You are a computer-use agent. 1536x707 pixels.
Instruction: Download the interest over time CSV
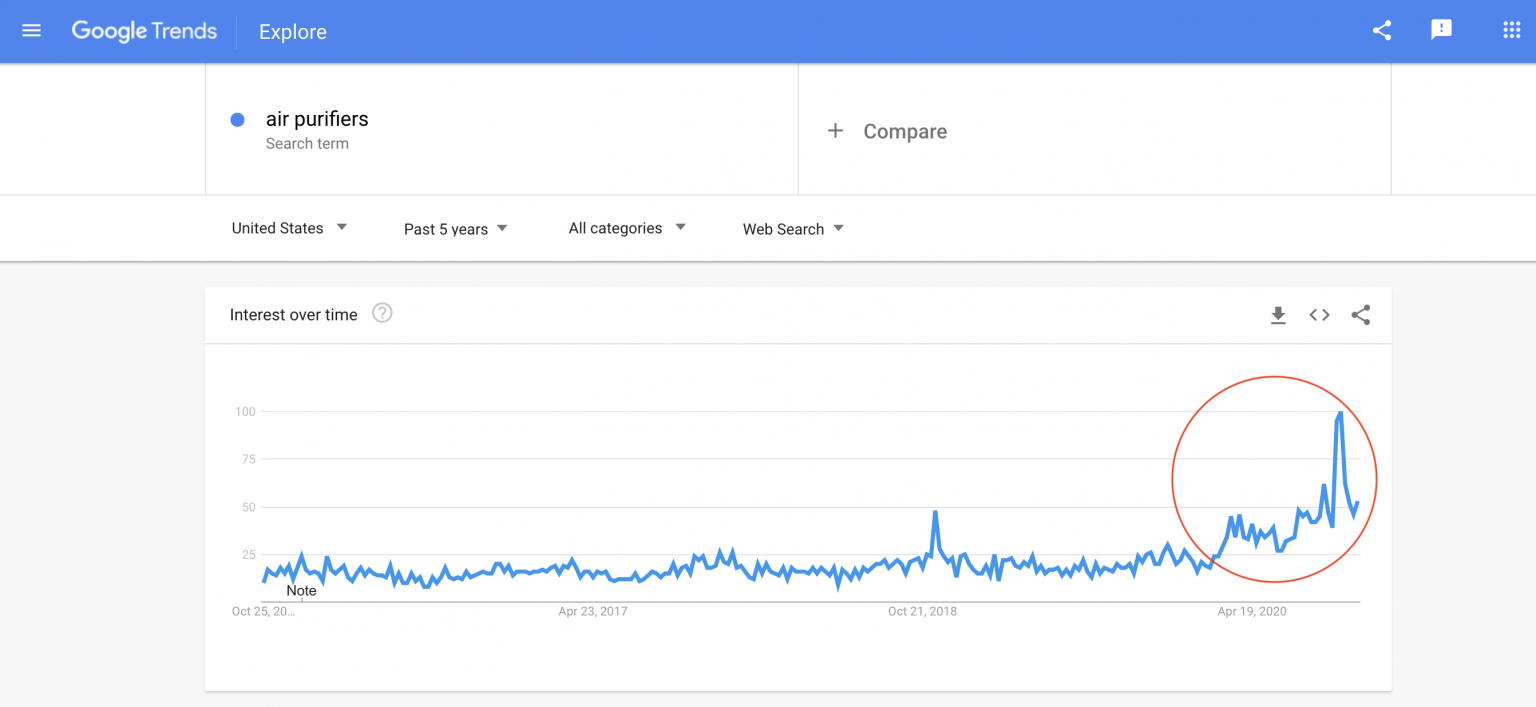(1278, 315)
